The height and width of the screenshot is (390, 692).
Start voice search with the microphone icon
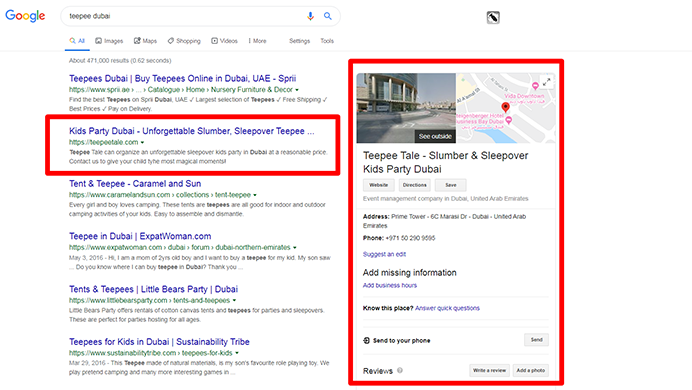point(311,16)
